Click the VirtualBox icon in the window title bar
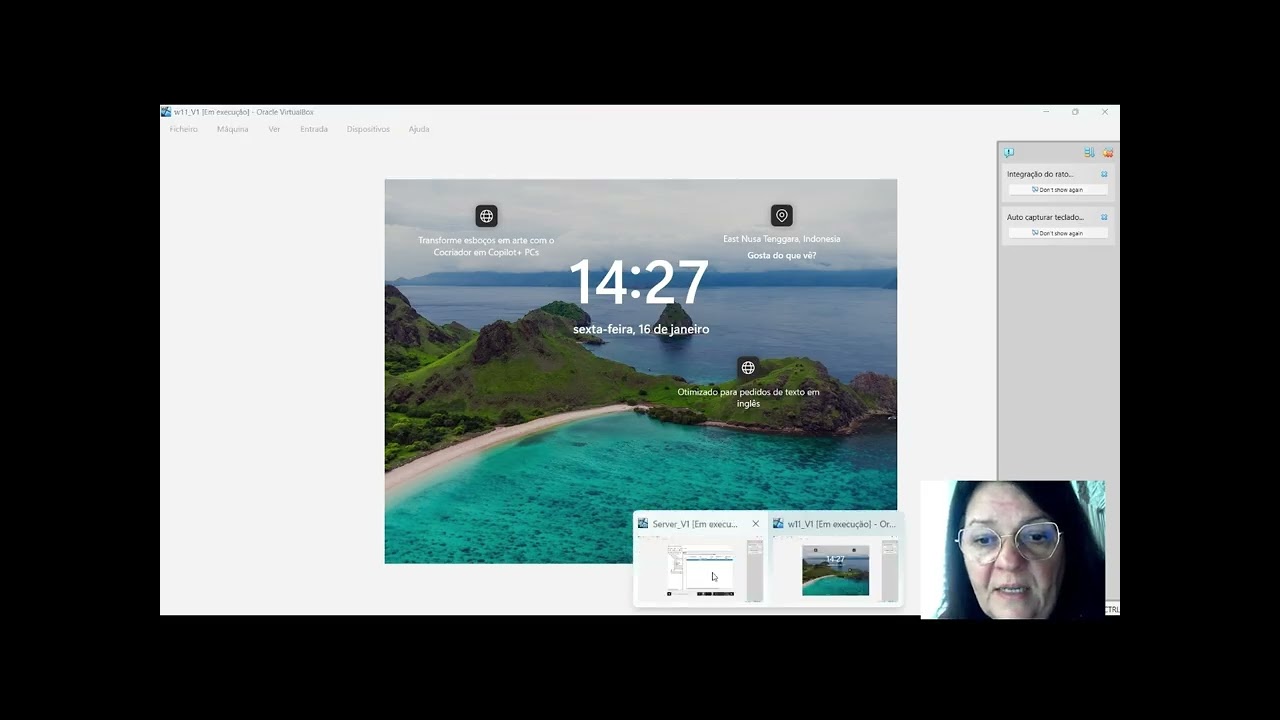1280x720 pixels. [x=166, y=112]
